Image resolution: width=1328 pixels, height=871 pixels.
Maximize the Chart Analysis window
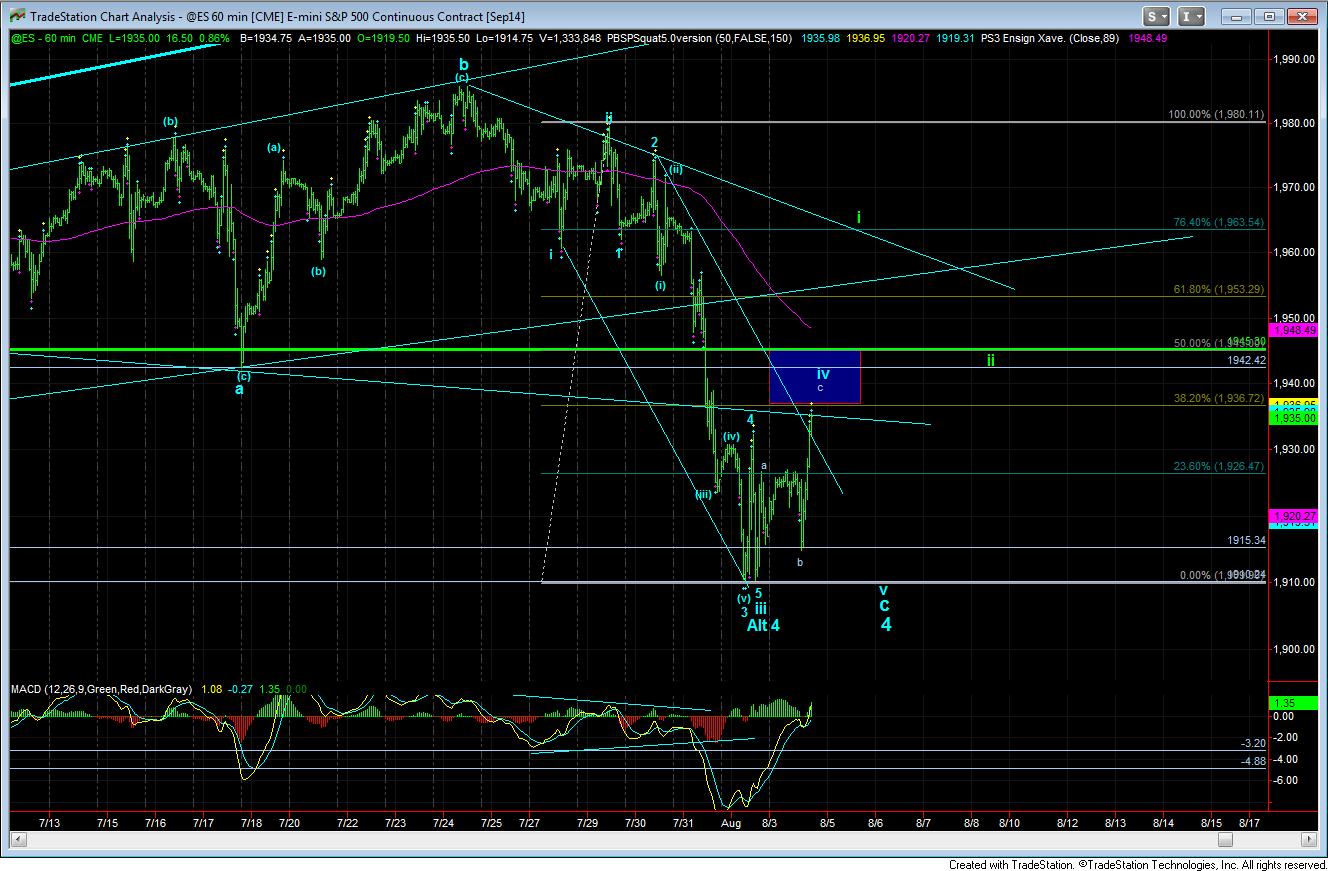tap(1269, 16)
